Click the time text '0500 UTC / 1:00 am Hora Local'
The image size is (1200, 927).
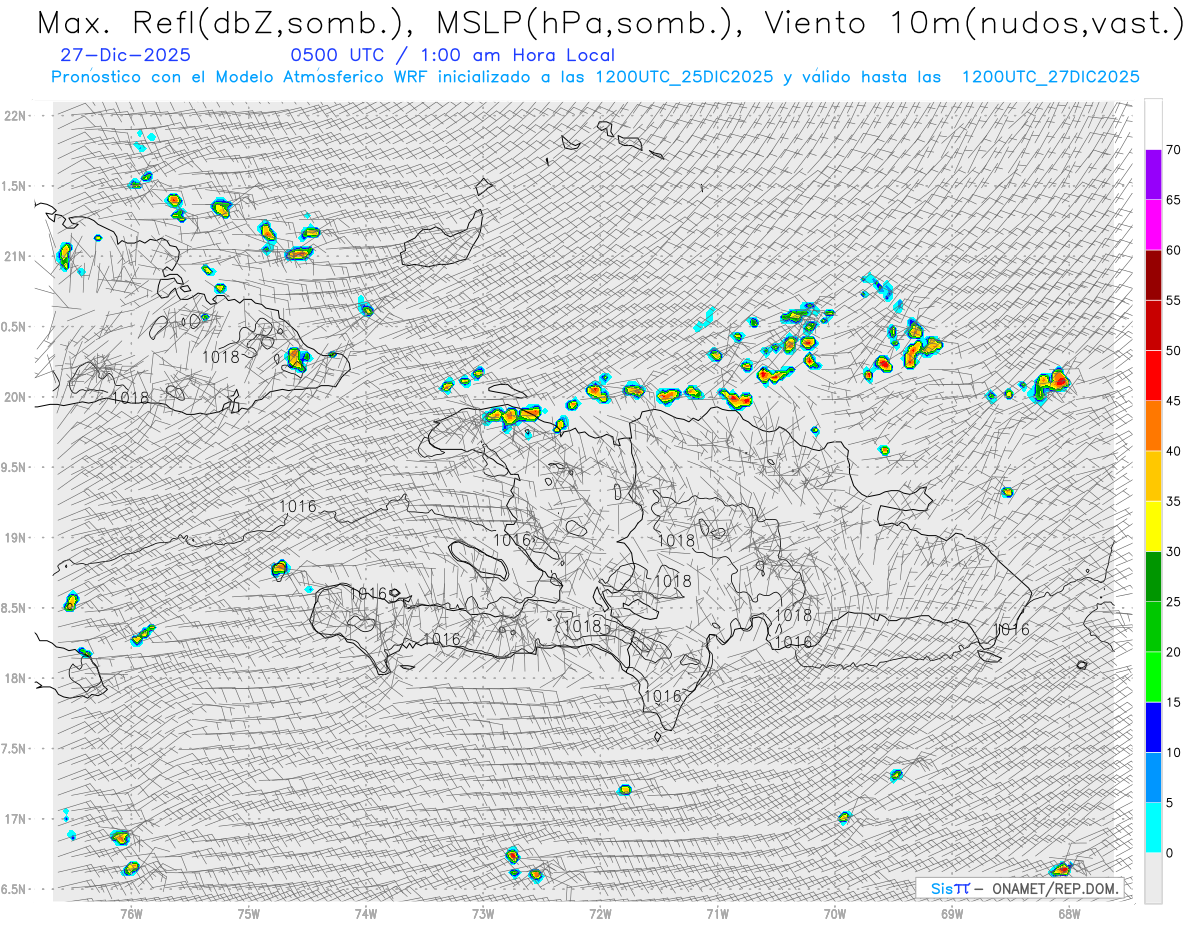tap(452, 56)
